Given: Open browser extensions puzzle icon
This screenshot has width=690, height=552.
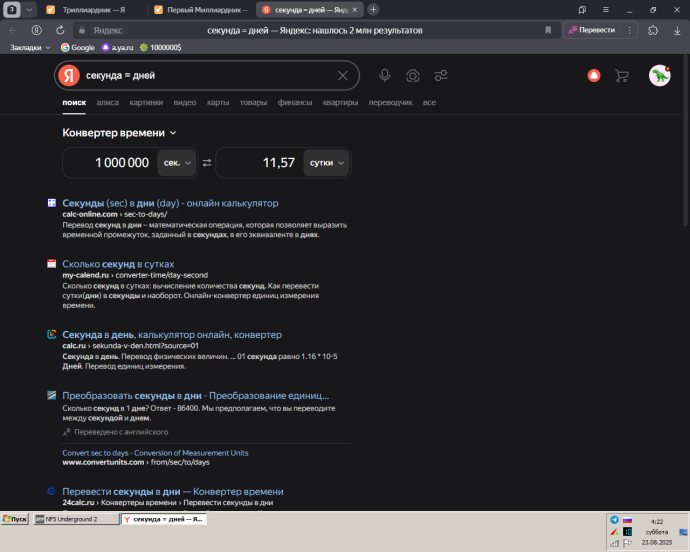Looking at the screenshot, I should click(x=653, y=30).
